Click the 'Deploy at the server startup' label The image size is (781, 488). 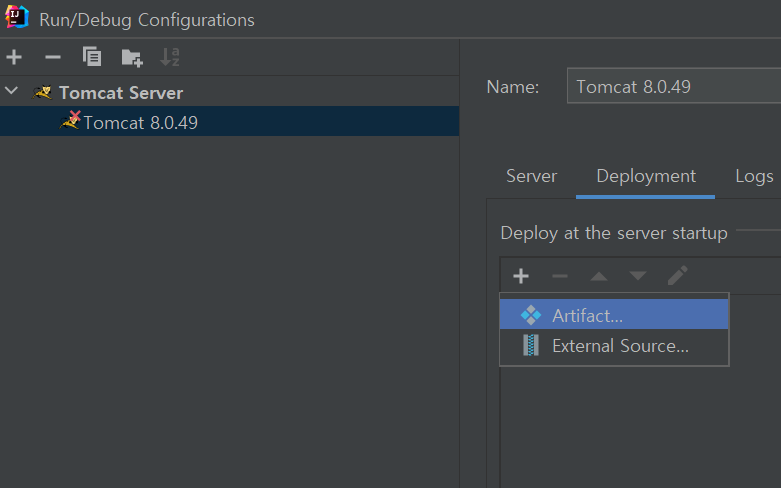(614, 233)
